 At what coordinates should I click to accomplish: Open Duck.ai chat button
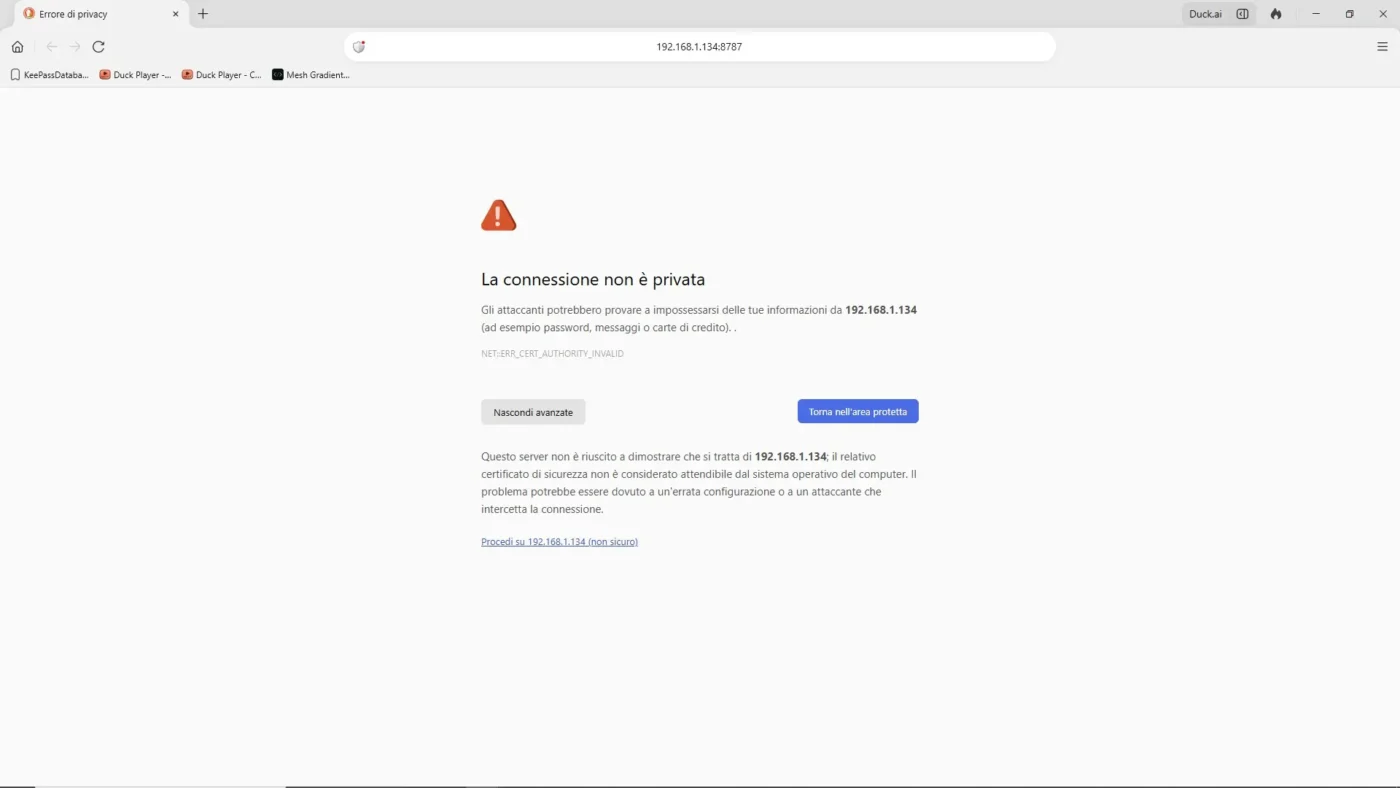1205,14
